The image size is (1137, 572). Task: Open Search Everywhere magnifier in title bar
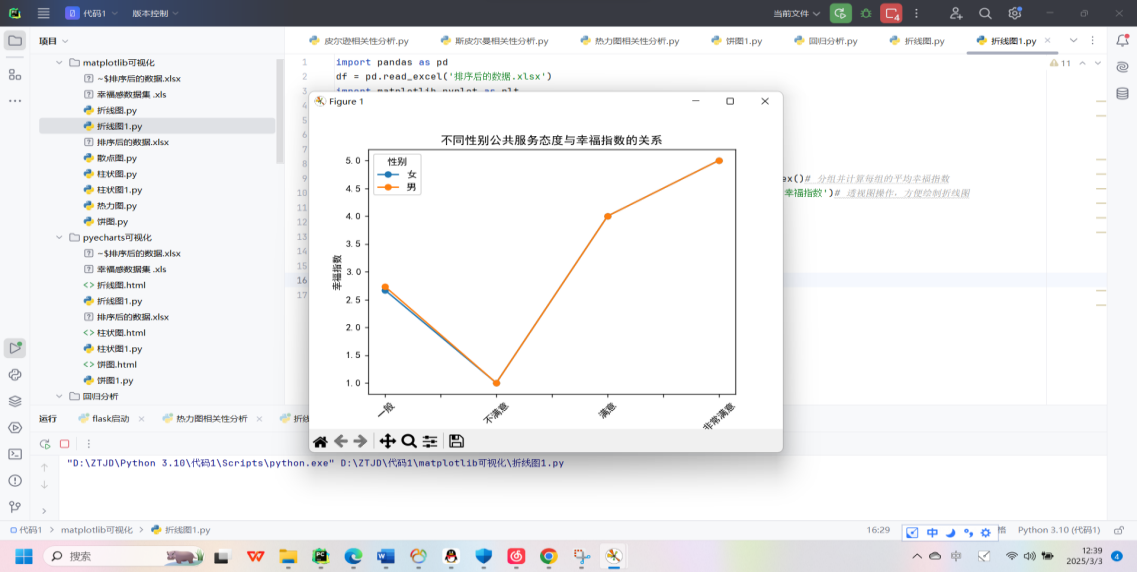(985, 13)
